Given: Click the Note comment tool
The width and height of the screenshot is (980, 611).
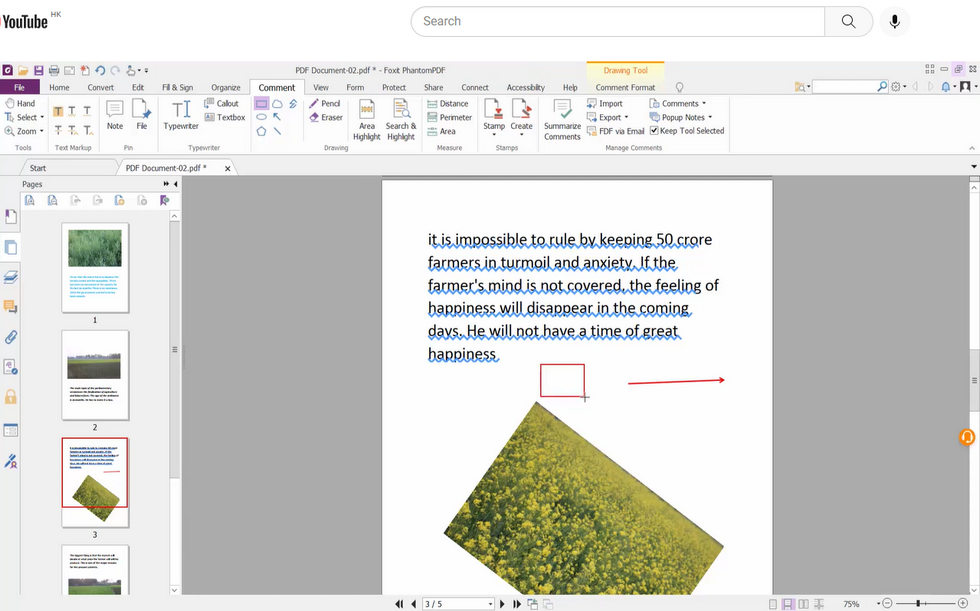Looking at the screenshot, I should coord(114,117).
